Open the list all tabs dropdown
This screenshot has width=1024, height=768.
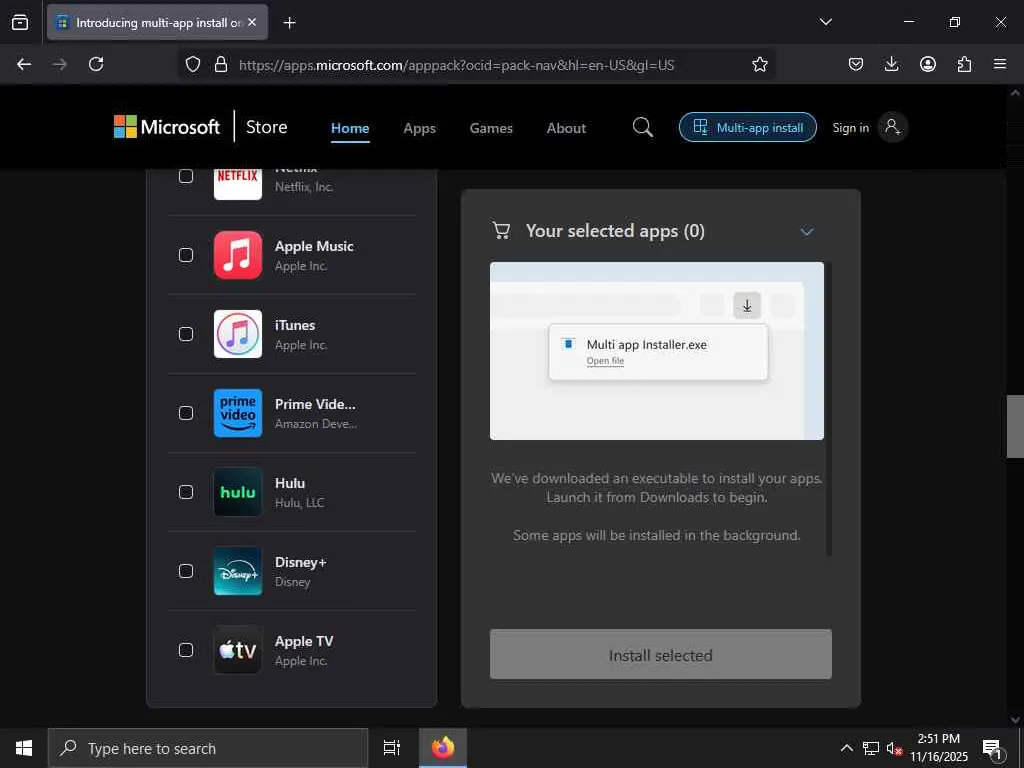click(825, 22)
